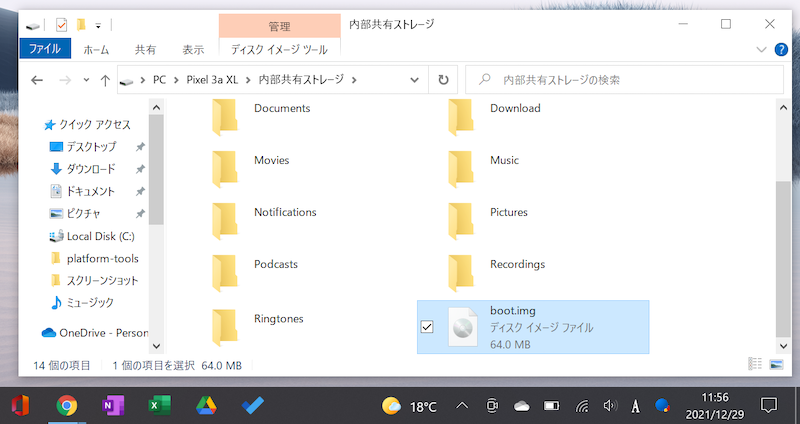
Task: Open the ファイル menu tab
Action: 44,48
